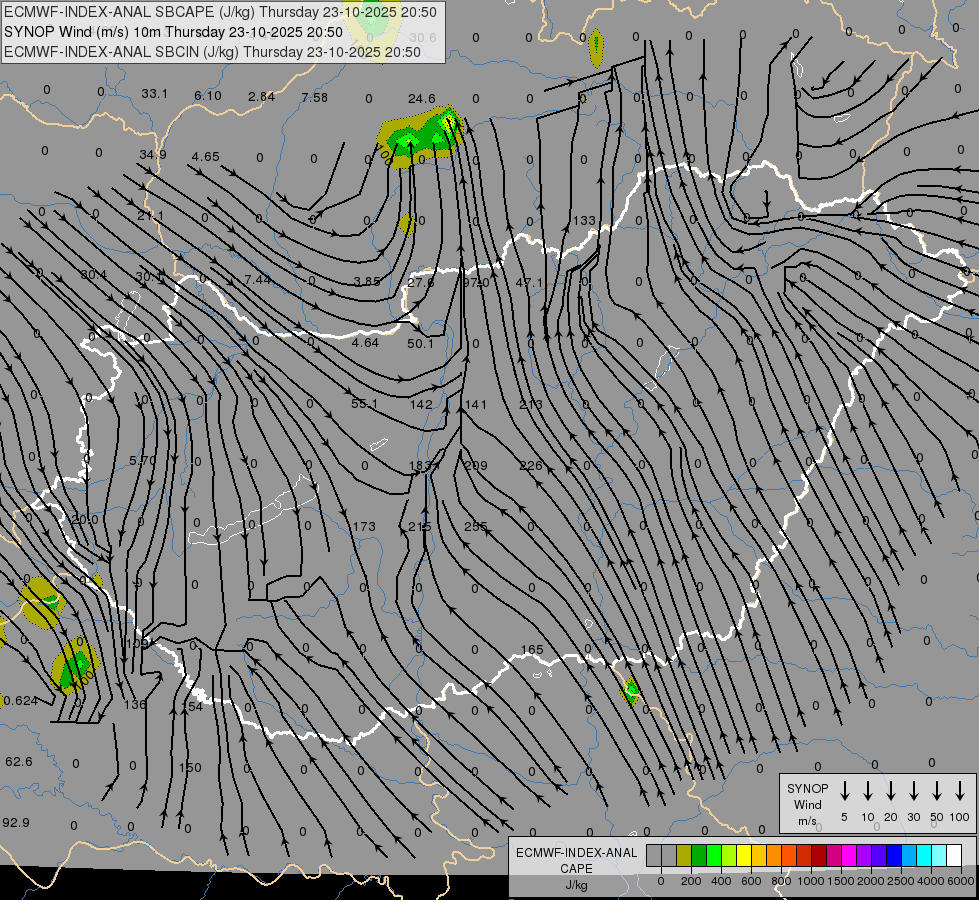Image resolution: width=979 pixels, height=900 pixels.
Task: Click the SBCIN layer title line
Action: click(212, 51)
